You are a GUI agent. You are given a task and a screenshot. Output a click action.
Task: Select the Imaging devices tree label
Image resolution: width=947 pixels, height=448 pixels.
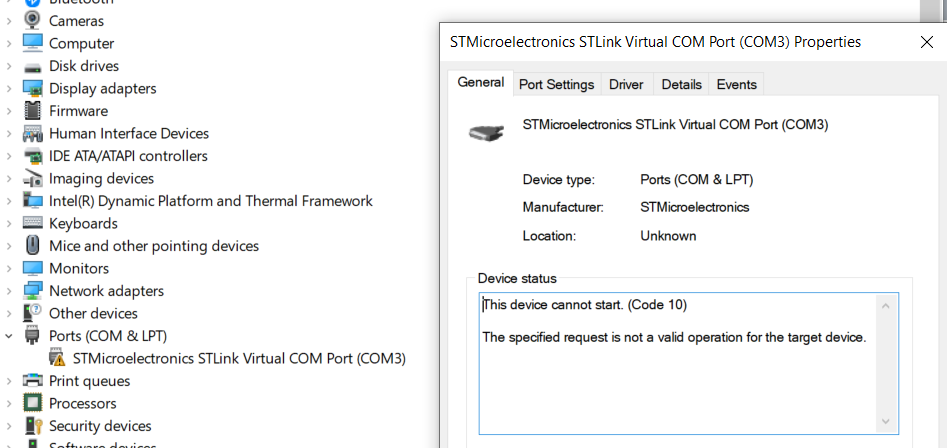click(x=101, y=179)
